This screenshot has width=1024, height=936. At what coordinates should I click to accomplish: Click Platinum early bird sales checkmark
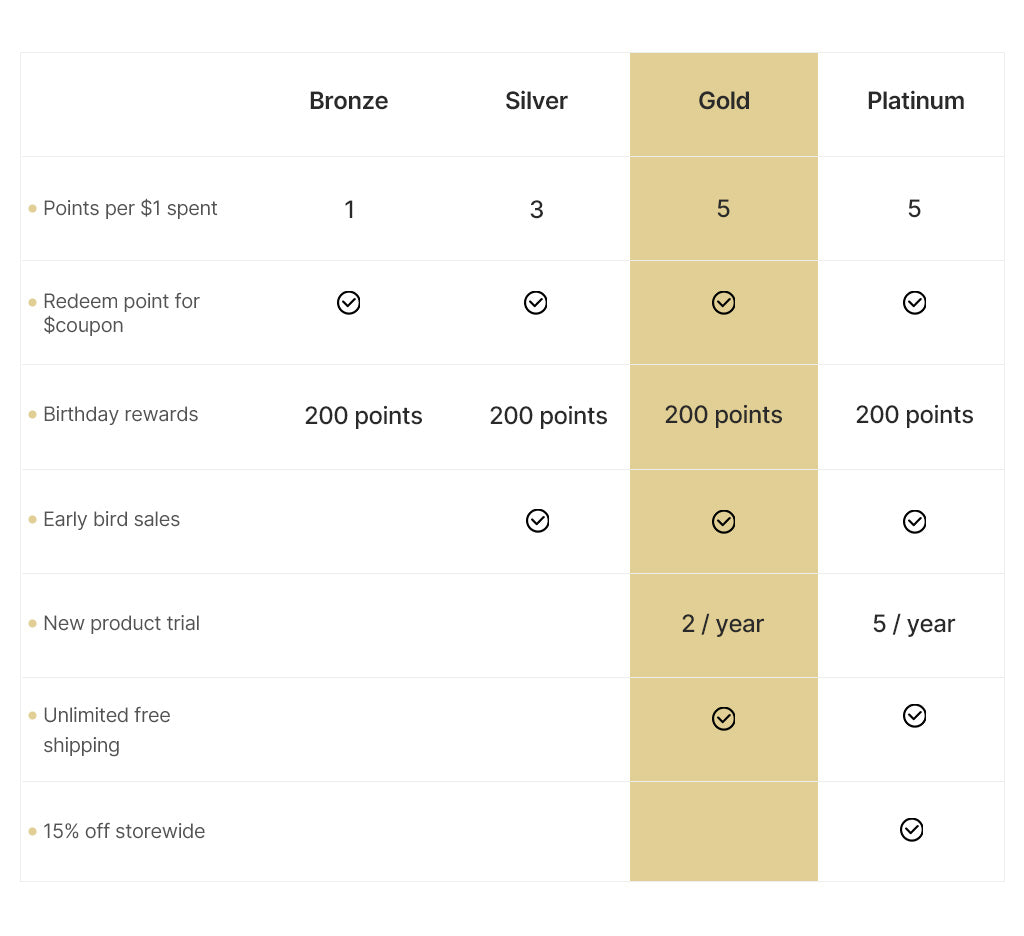click(x=914, y=522)
